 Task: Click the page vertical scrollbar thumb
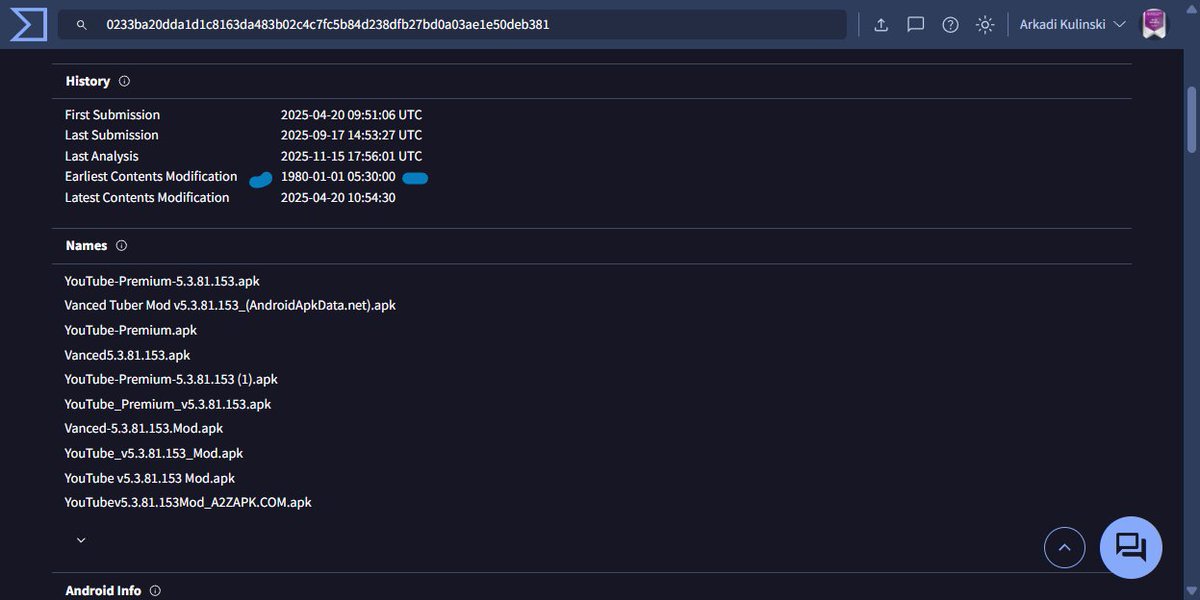coord(1191,120)
